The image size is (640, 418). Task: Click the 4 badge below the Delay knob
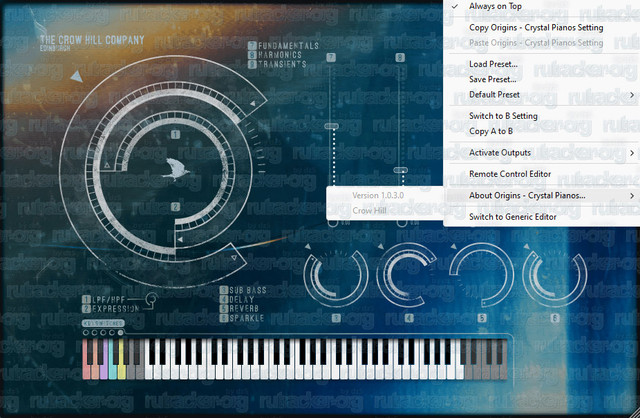click(x=409, y=318)
